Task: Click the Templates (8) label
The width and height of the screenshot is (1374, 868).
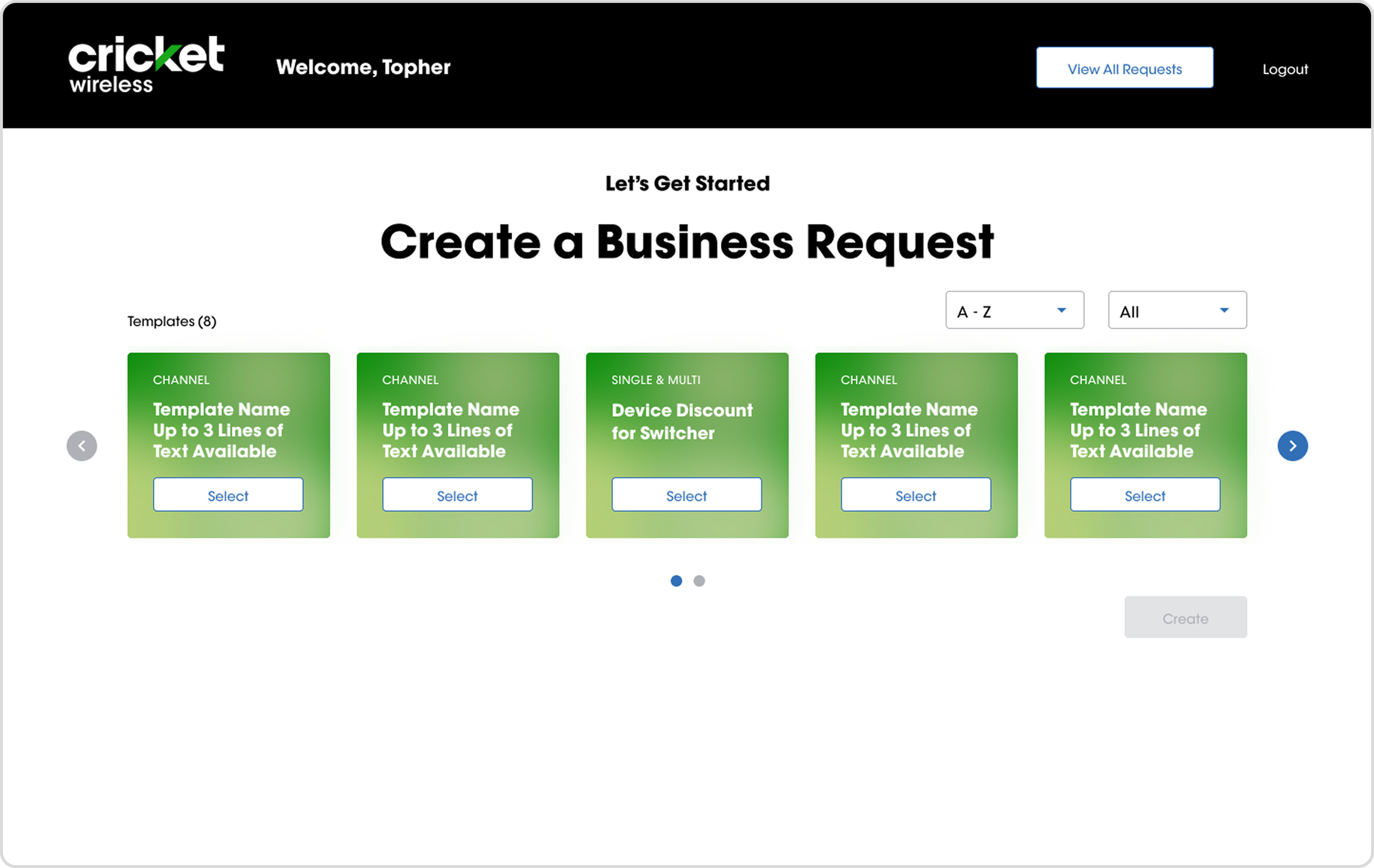Action: coord(171,321)
